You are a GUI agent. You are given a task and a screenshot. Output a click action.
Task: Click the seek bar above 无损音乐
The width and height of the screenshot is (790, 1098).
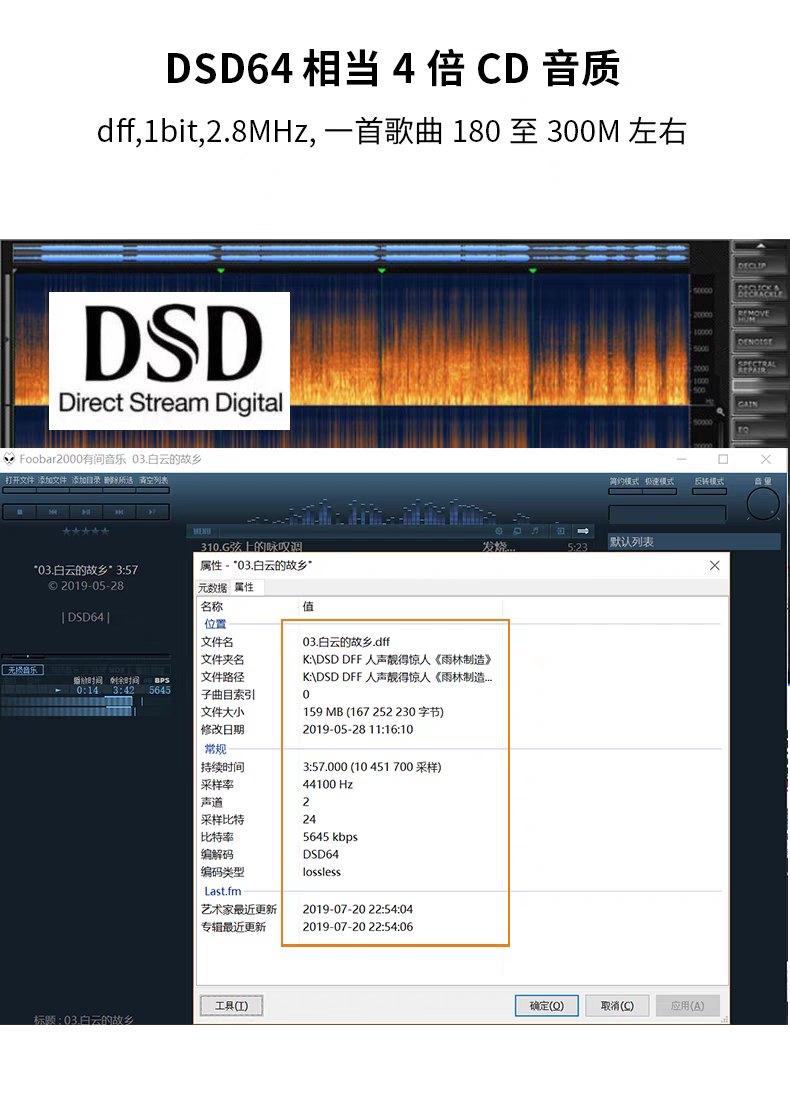(86, 656)
